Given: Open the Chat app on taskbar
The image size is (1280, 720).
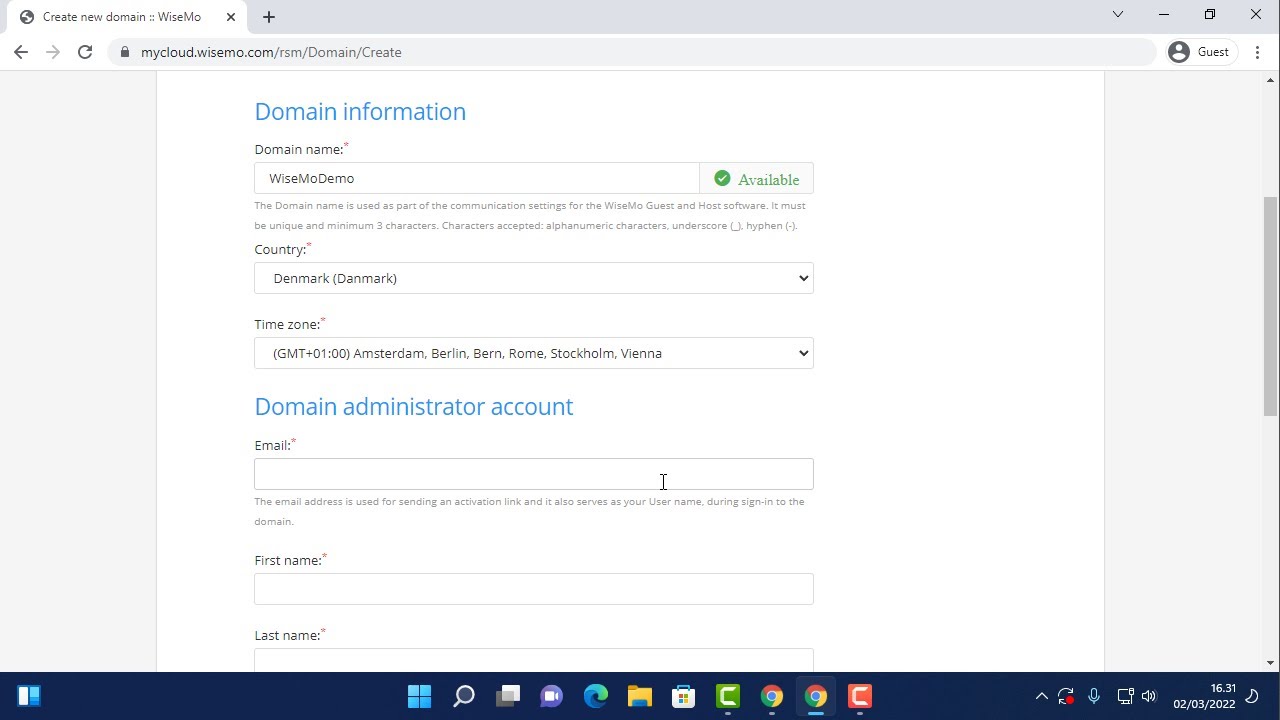Looking at the screenshot, I should coord(552,696).
